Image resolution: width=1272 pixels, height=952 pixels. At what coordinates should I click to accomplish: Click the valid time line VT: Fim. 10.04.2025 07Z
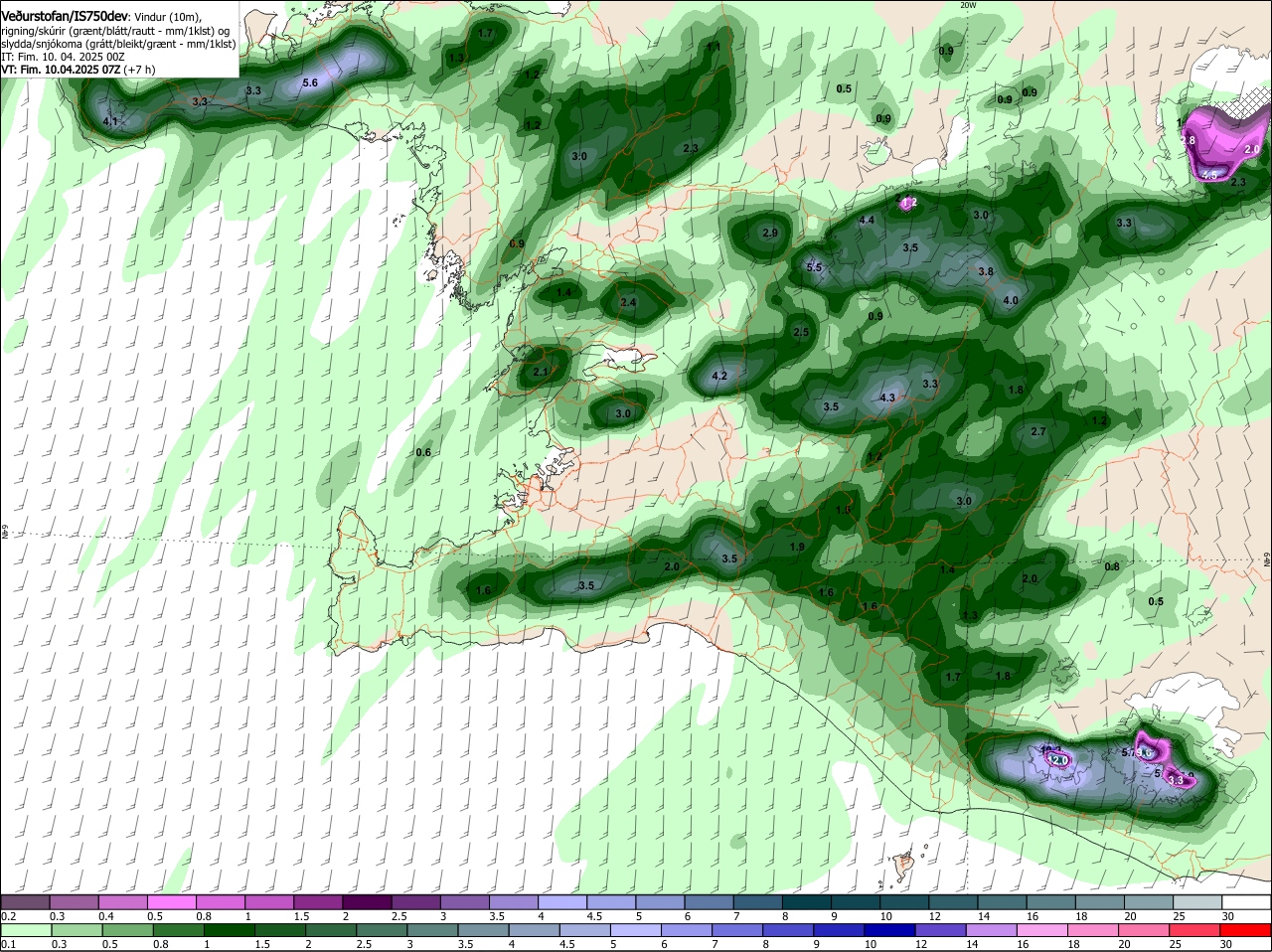[62, 71]
